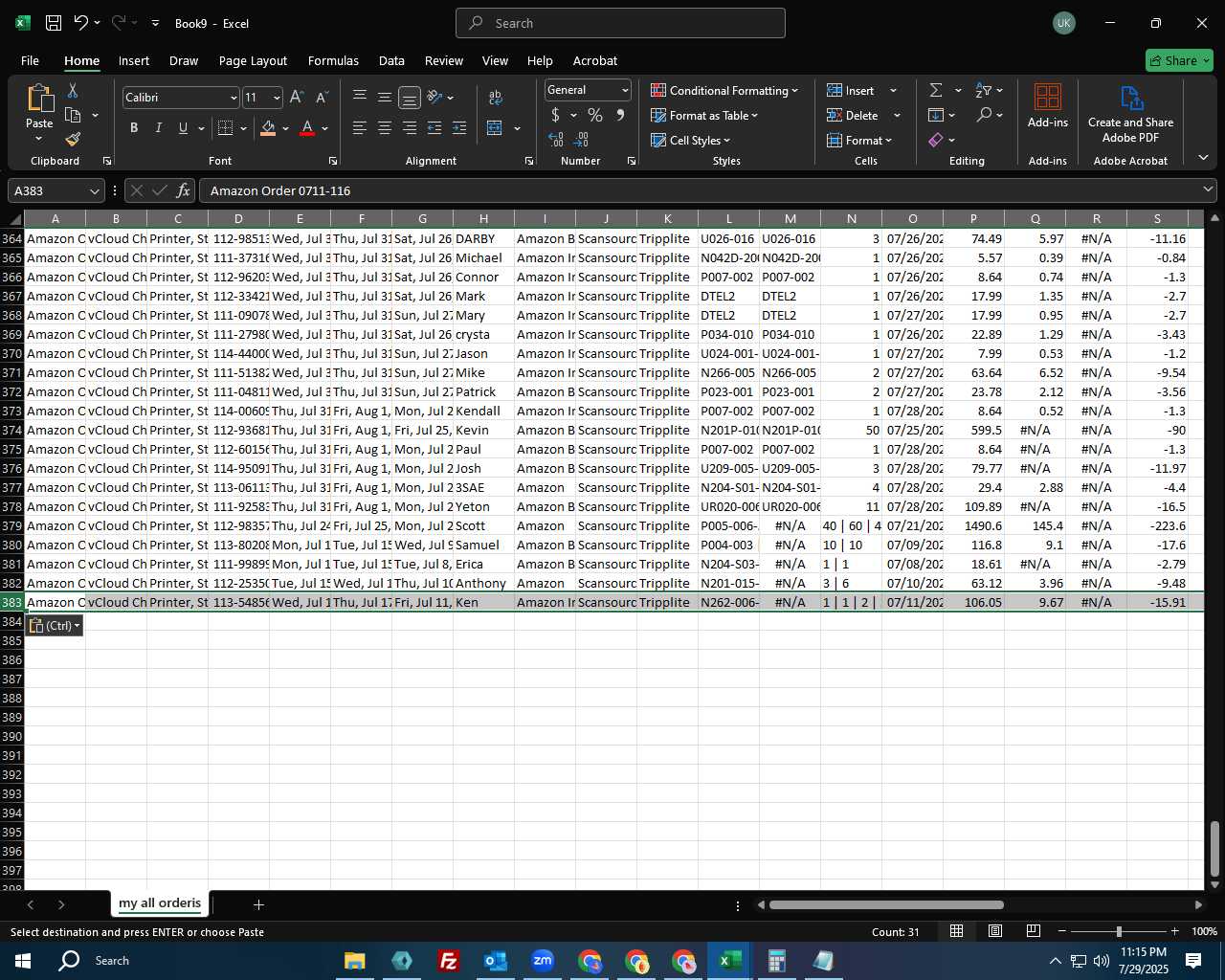This screenshot has height=980, width=1225.
Task: Switch to Page Layout tab
Action: [253, 60]
